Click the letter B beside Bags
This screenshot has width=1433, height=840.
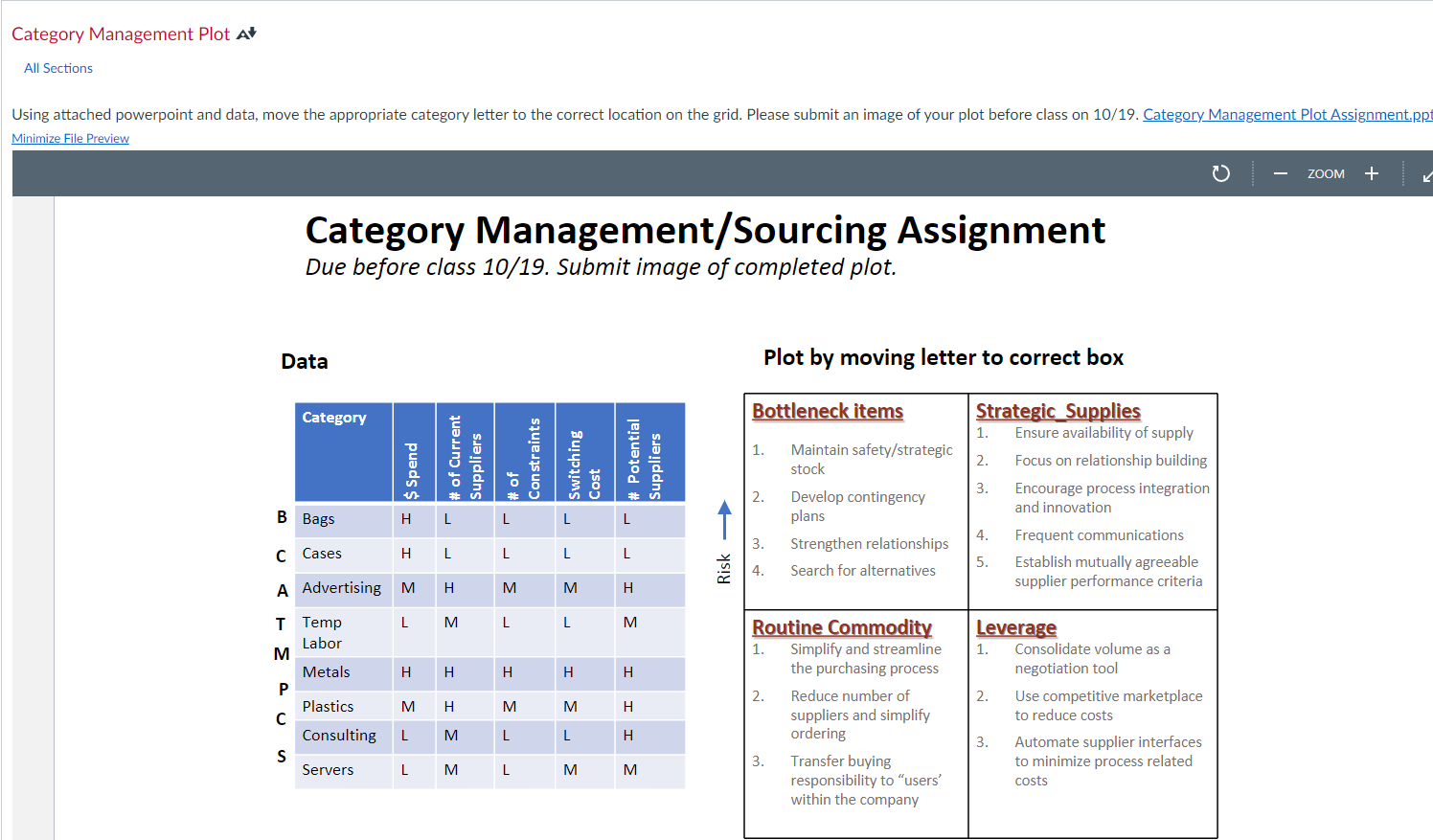[282, 517]
